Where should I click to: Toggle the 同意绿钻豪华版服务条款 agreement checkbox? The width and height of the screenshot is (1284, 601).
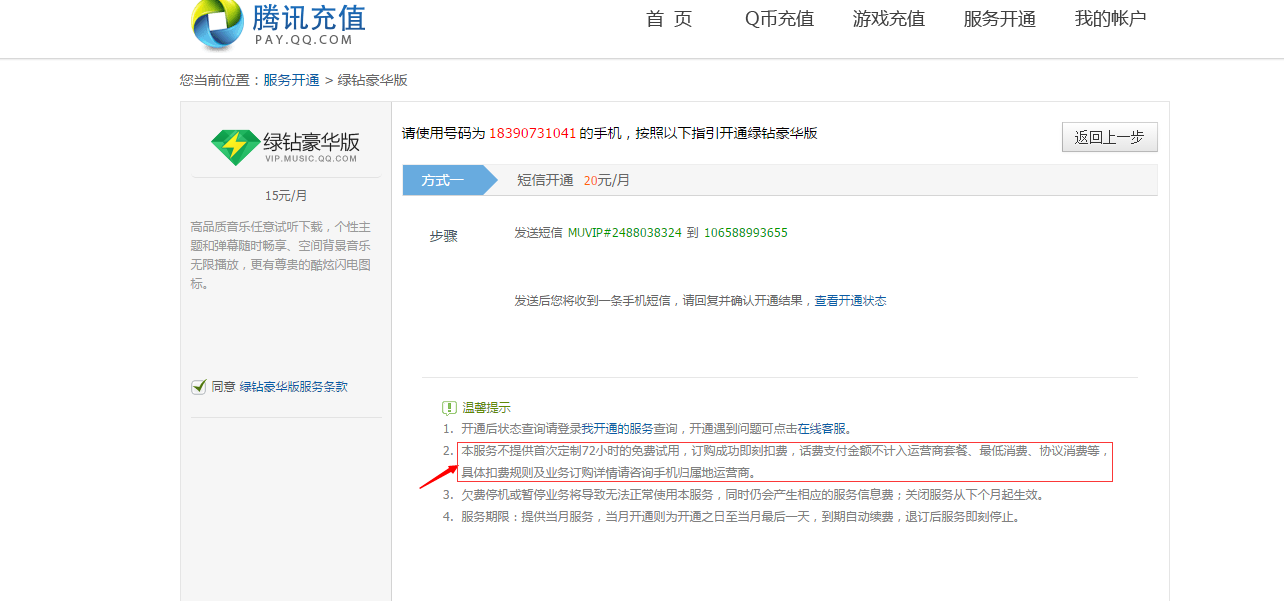(x=198, y=386)
